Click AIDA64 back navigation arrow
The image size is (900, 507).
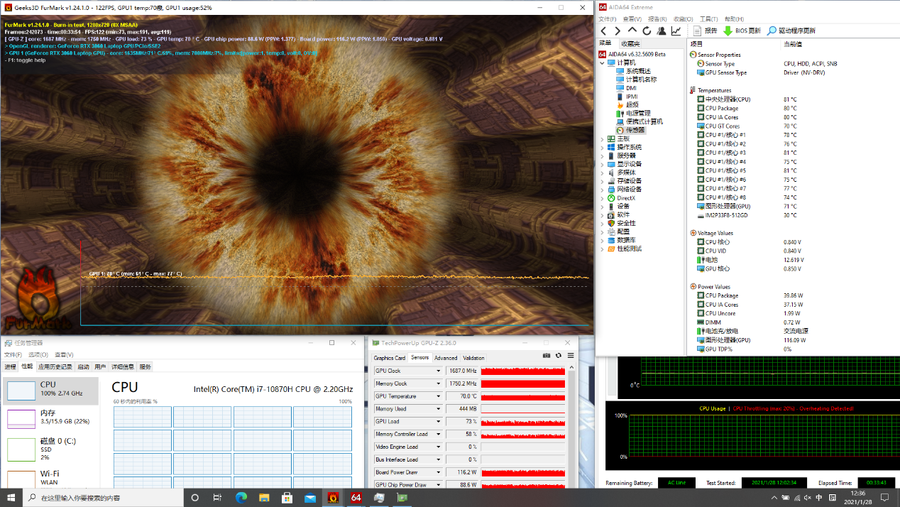pyautogui.click(x=604, y=31)
